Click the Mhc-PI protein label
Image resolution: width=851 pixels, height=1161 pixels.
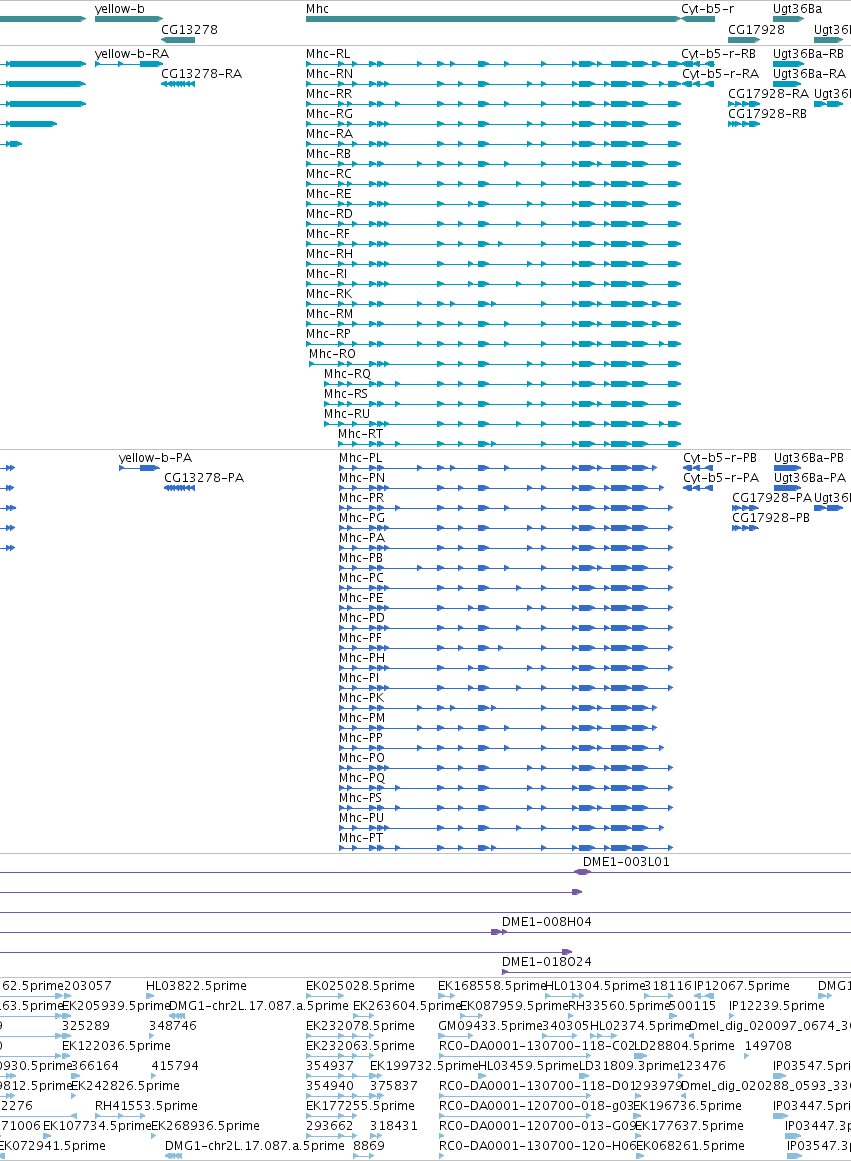click(359, 677)
